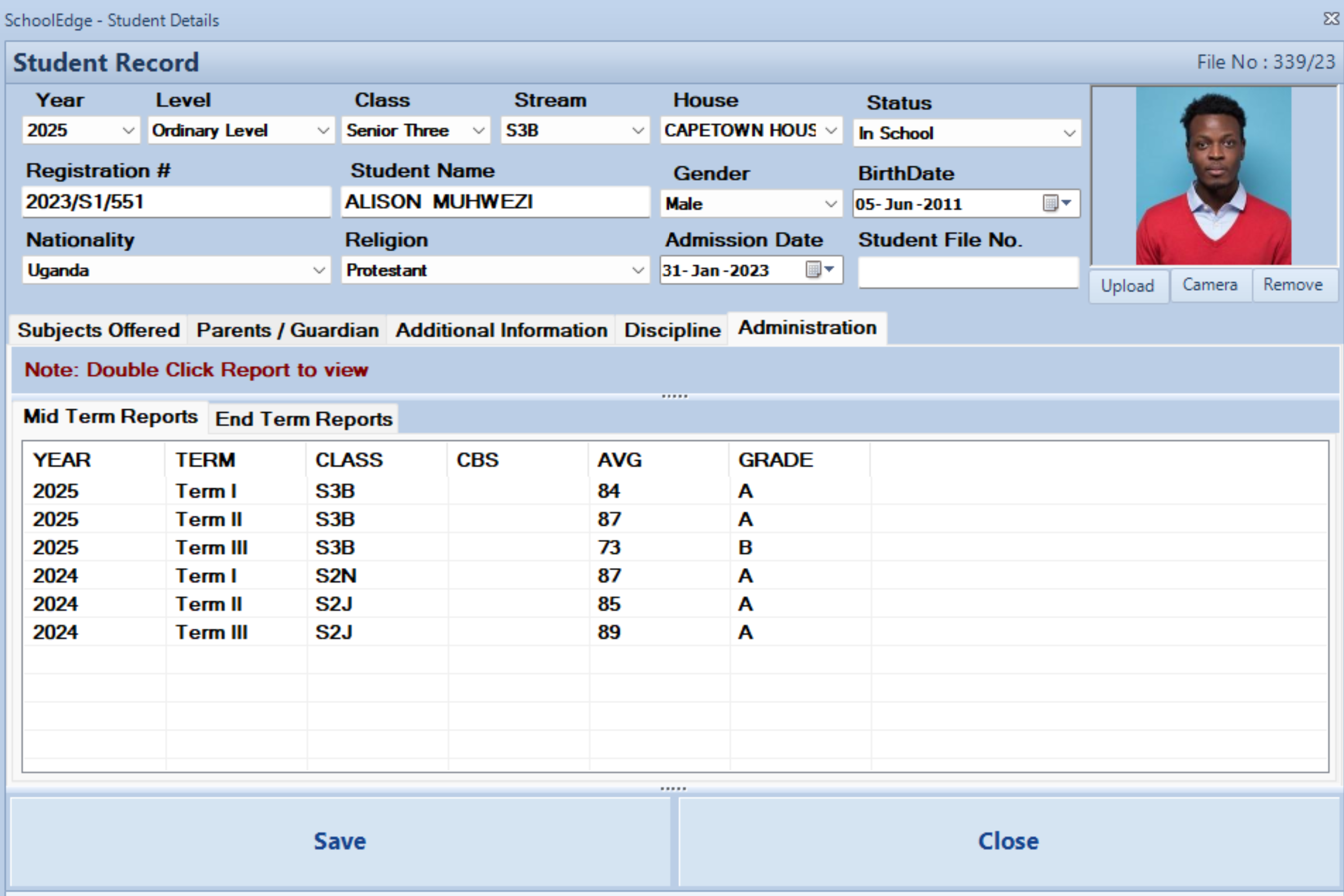
Task: Click the Save button
Action: click(x=339, y=841)
